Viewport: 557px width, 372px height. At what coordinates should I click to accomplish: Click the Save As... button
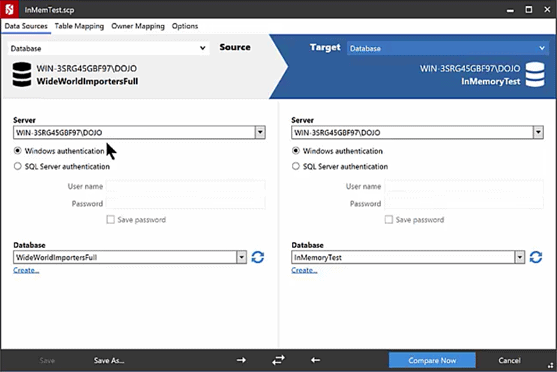109,360
